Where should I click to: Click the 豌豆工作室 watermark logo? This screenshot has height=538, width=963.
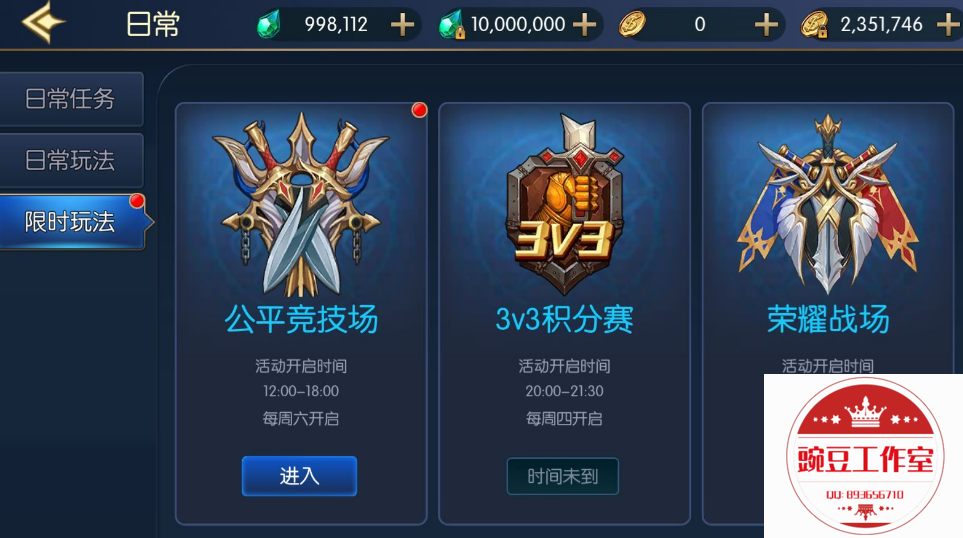tap(865, 455)
